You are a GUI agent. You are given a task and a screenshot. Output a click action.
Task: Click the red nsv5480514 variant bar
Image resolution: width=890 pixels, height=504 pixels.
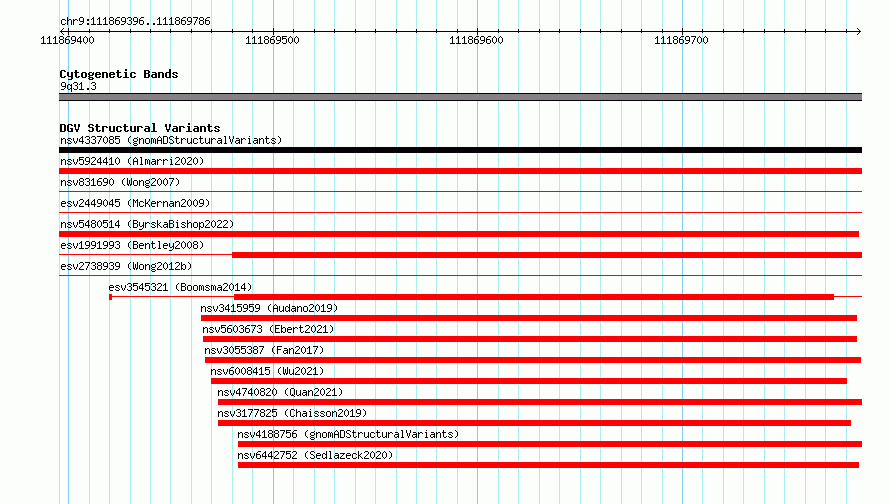tap(459, 234)
